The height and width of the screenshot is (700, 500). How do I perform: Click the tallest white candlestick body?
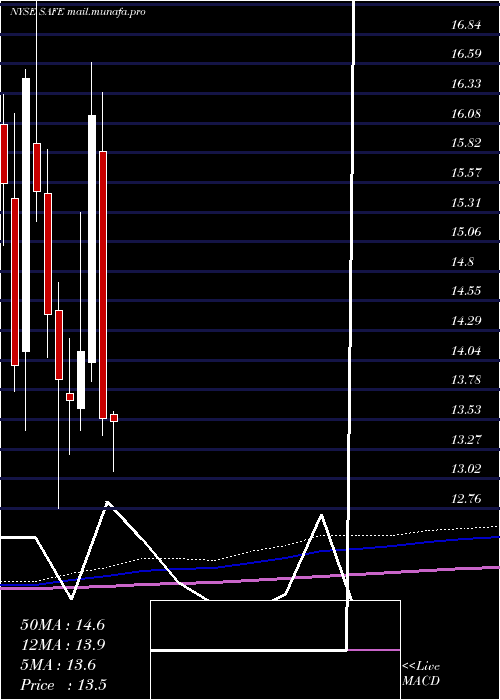(x=26, y=215)
